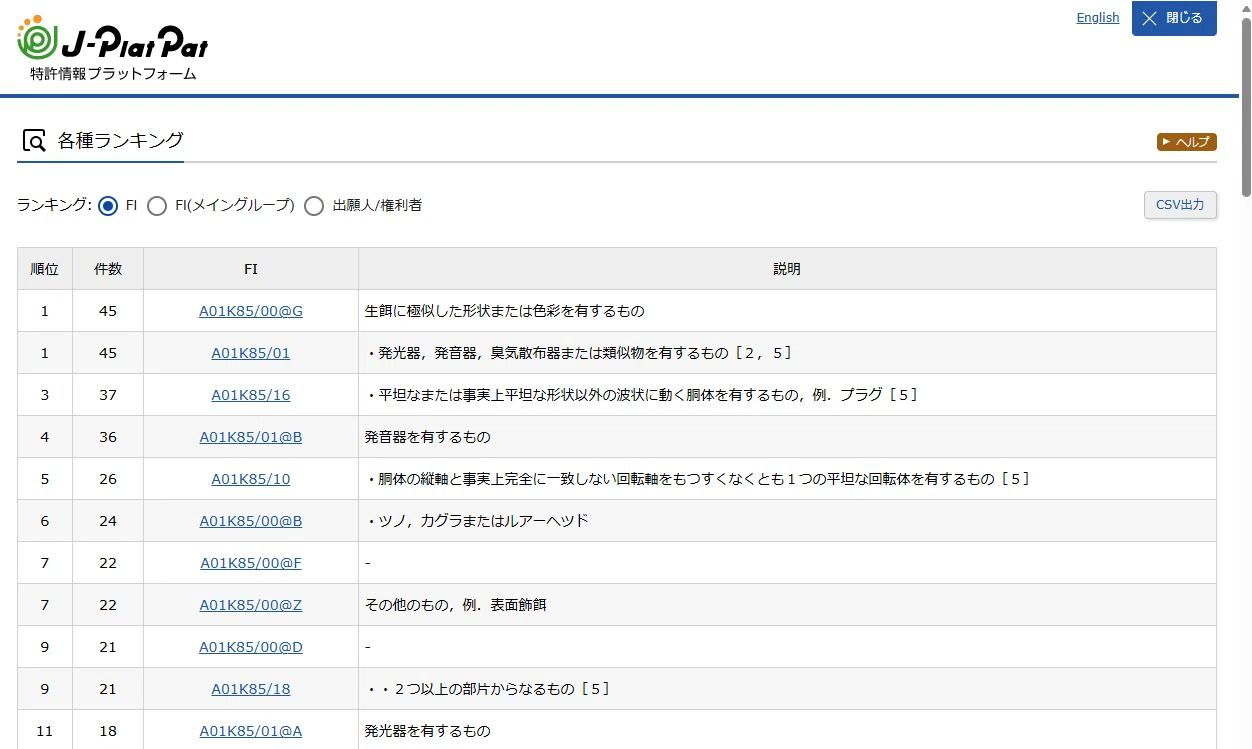The height and width of the screenshot is (749, 1252).
Task: Open the A01K85/00@F FI link
Action: (x=251, y=563)
